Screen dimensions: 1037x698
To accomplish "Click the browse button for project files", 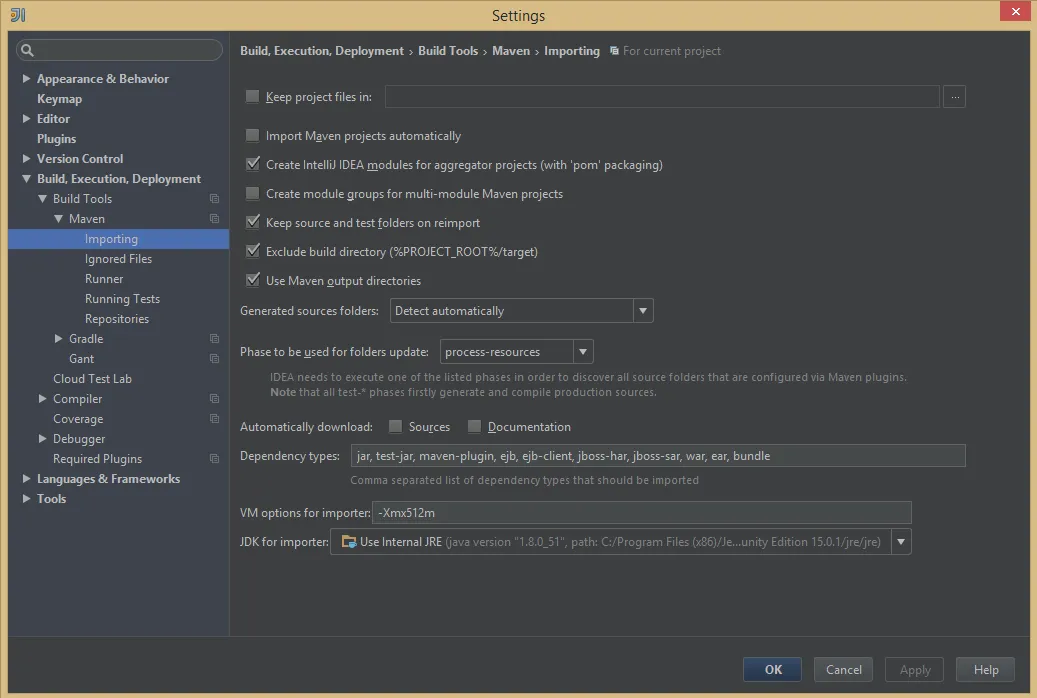I will [955, 97].
